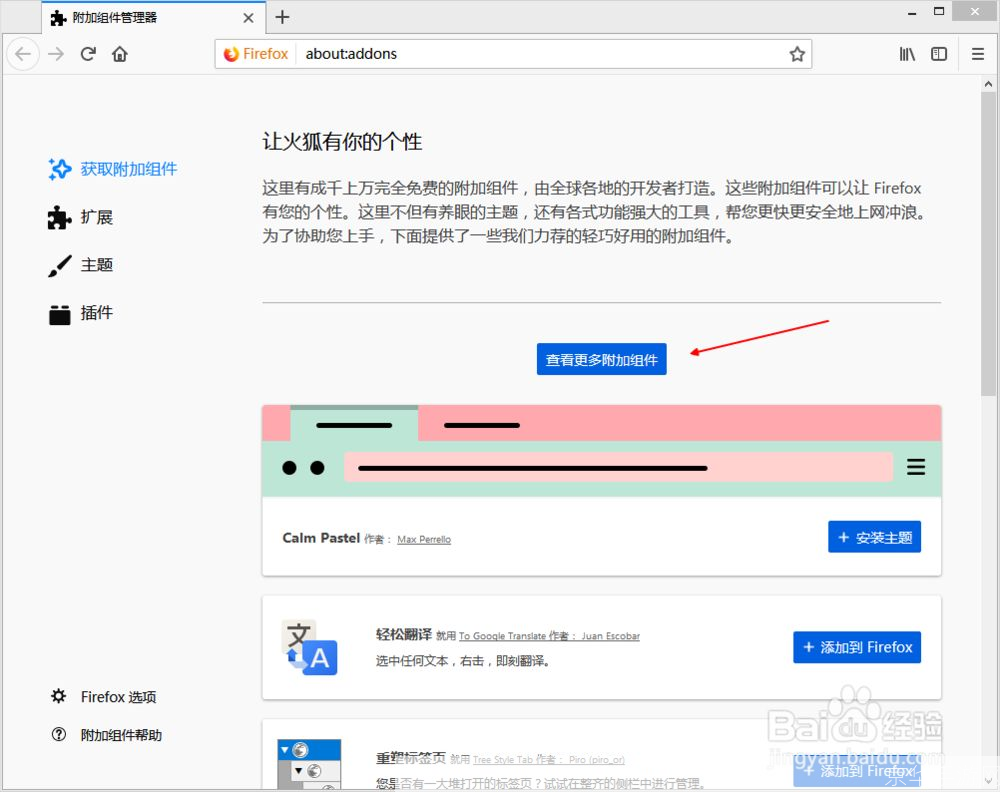Open the Firefox hamburger menu
The image size is (1000, 792).
coord(978,54)
